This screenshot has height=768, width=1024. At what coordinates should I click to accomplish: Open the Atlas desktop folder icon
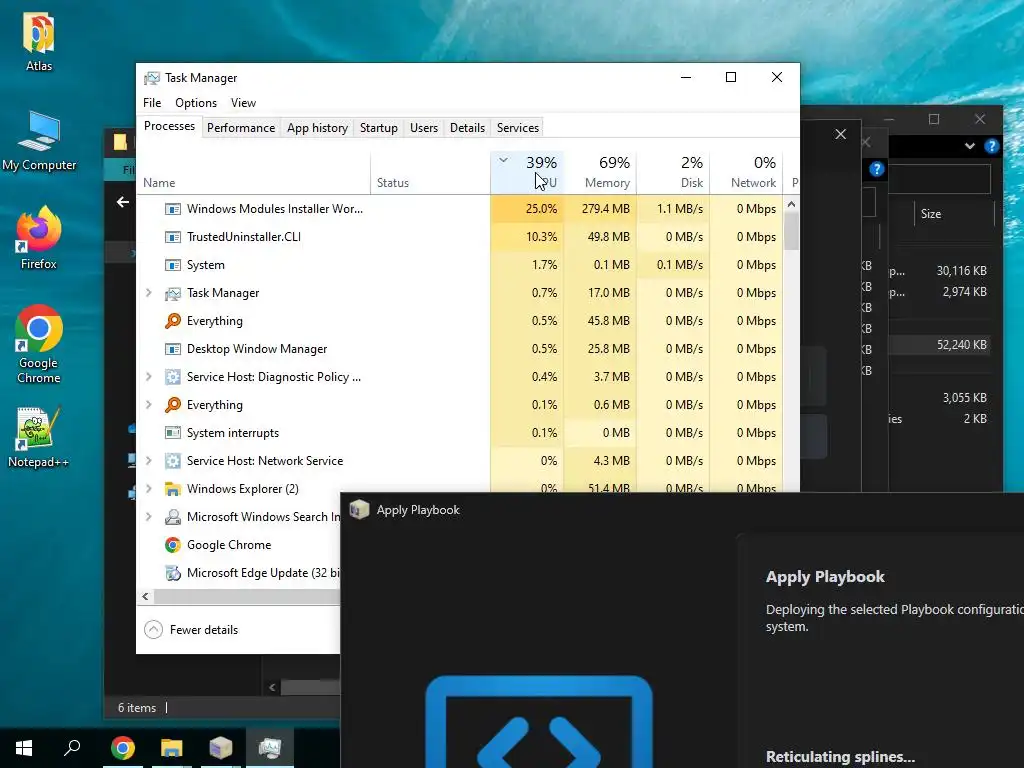pos(39,34)
